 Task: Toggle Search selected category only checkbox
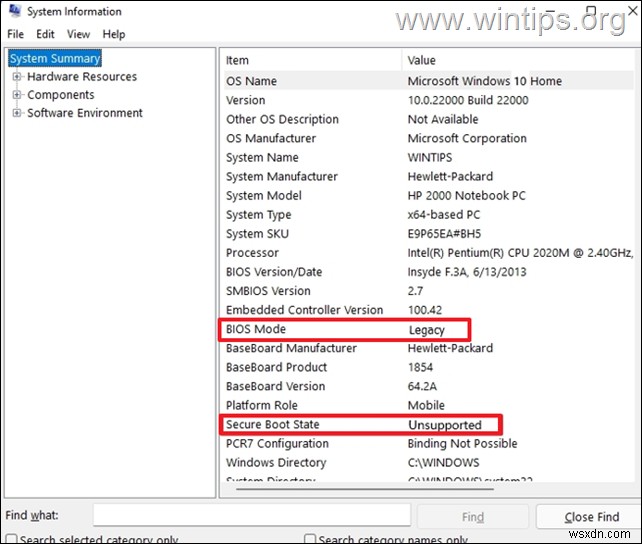coord(11,539)
